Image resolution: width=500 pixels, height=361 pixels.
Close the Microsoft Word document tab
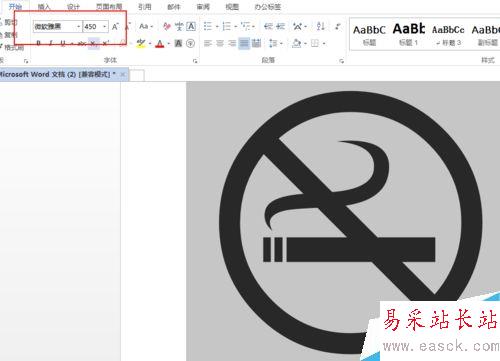point(123,74)
